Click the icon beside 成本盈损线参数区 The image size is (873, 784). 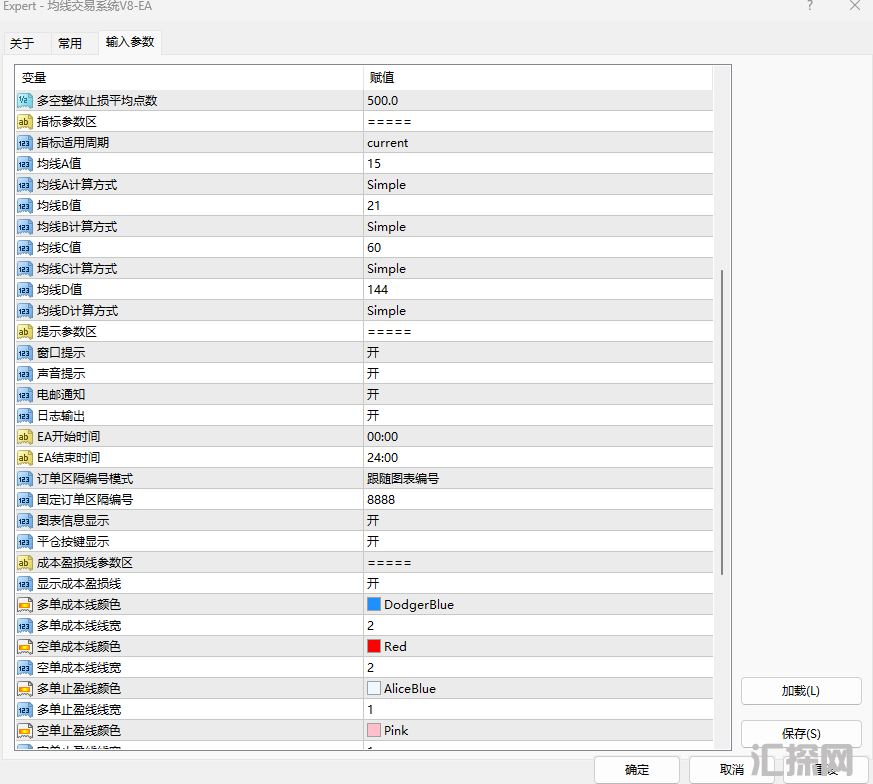[x=25, y=562]
